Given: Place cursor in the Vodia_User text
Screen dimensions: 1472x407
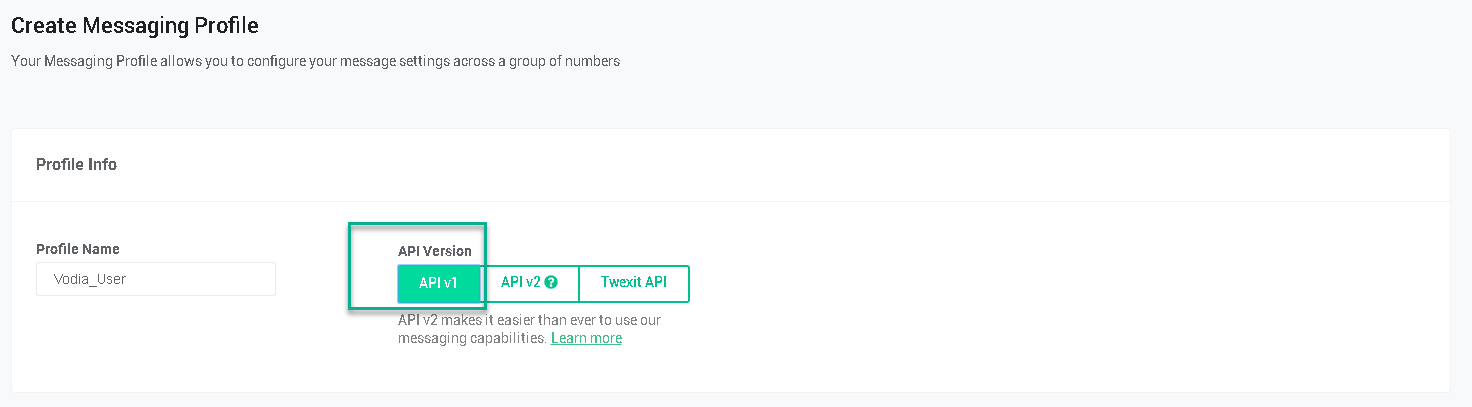Looking at the screenshot, I should point(90,279).
